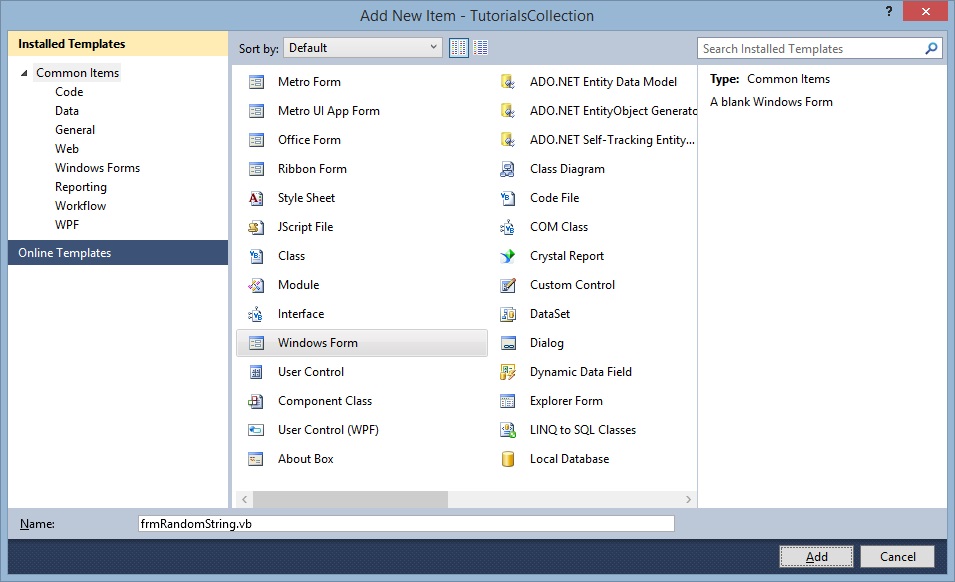The image size is (955, 582).
Task: Open the Online Templates section
Action: point(118,253)
